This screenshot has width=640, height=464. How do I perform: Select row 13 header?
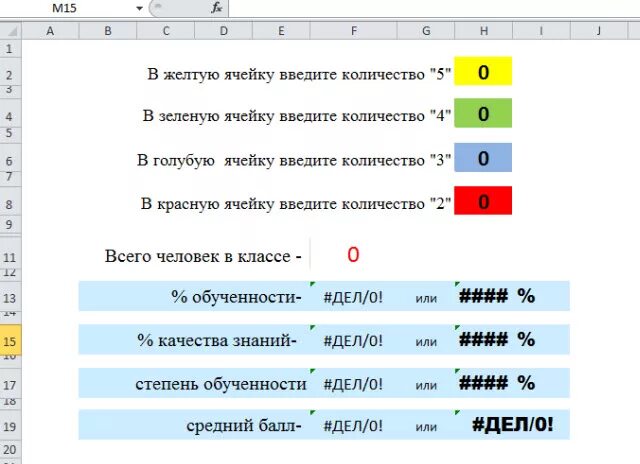10,297
